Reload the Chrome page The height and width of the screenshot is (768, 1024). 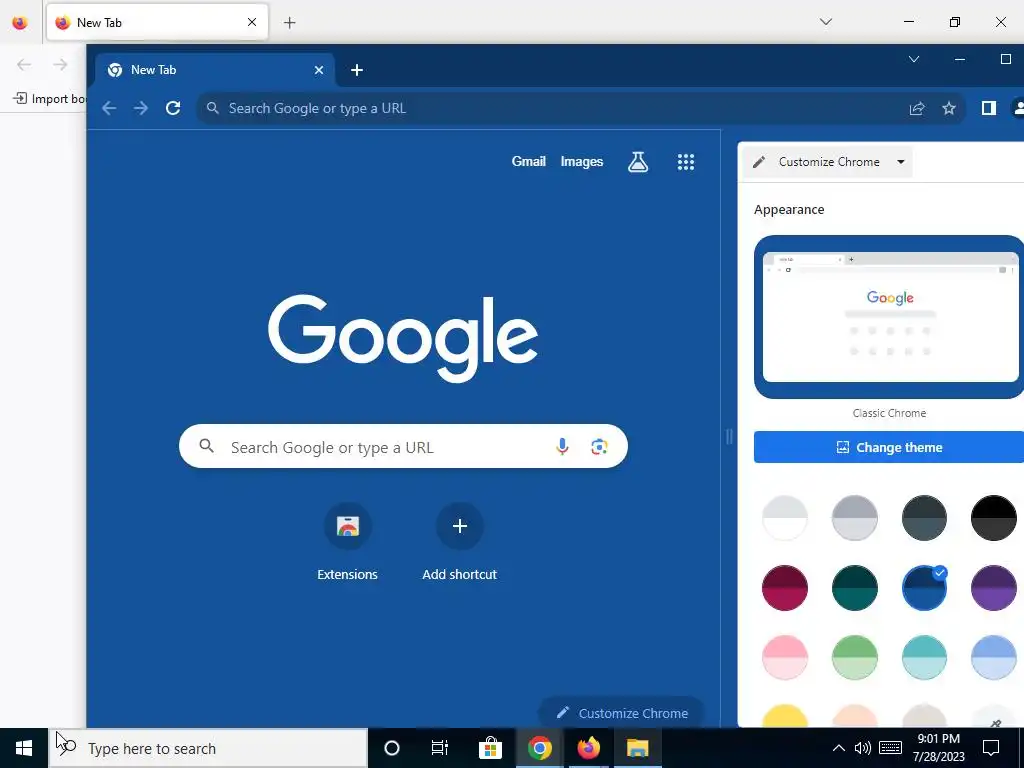point(172,108)
